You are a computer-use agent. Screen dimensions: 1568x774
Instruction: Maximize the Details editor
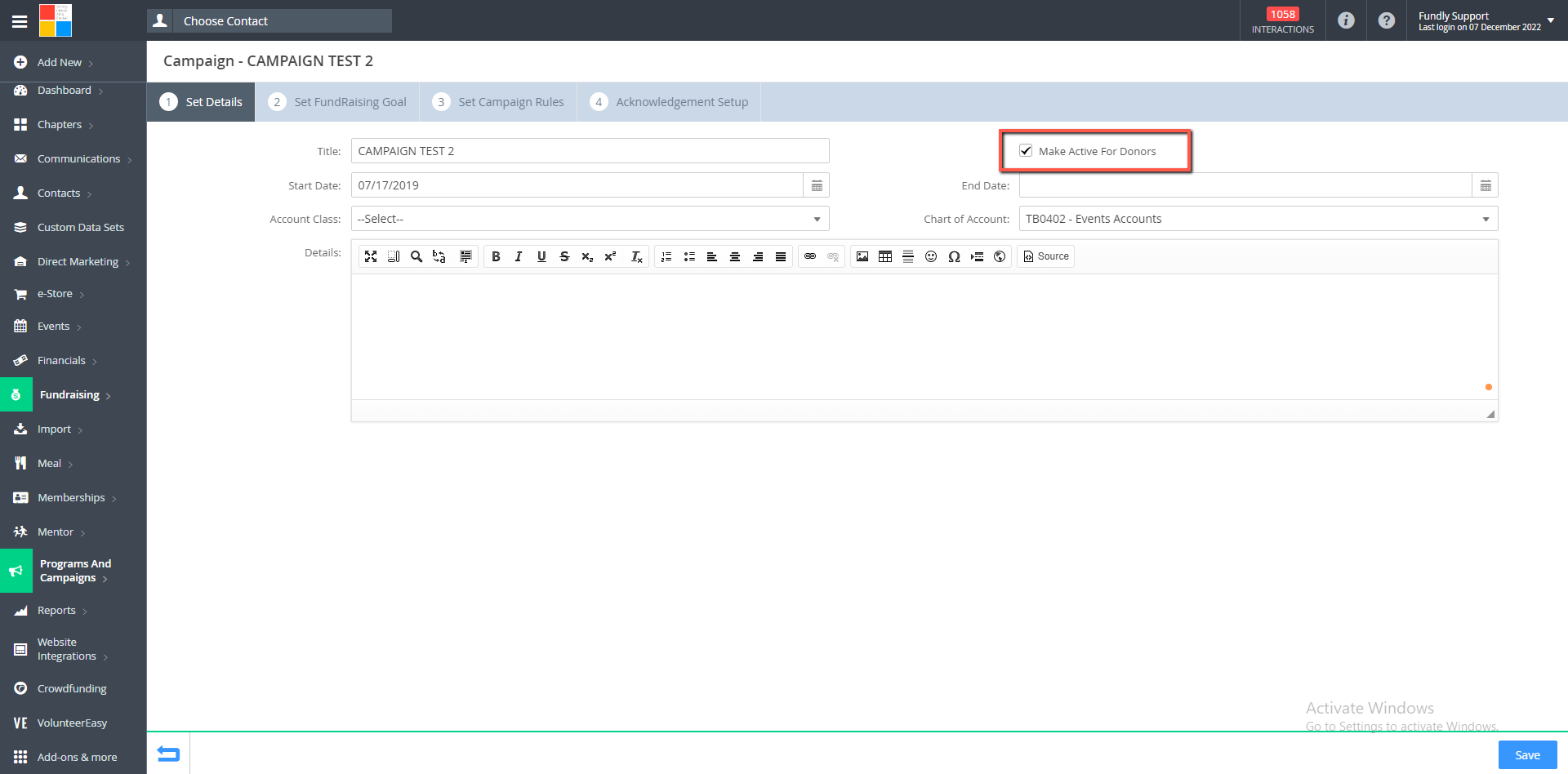click(x=371, y=256)
